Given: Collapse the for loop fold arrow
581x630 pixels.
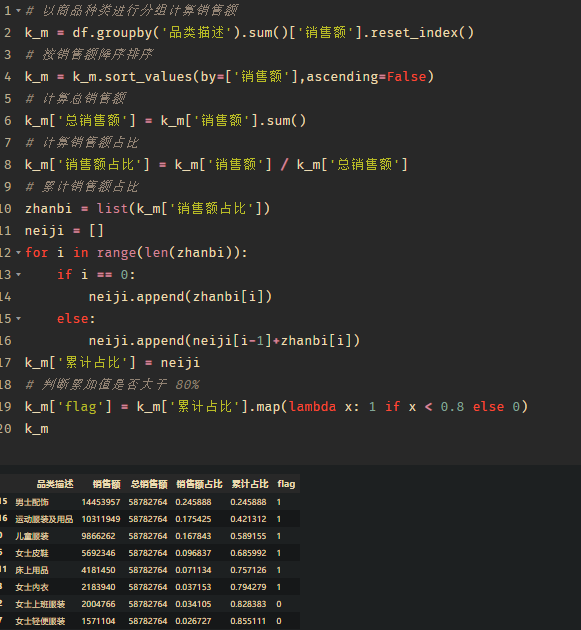Looking at the screenshot, I should [x=18, y=253].
